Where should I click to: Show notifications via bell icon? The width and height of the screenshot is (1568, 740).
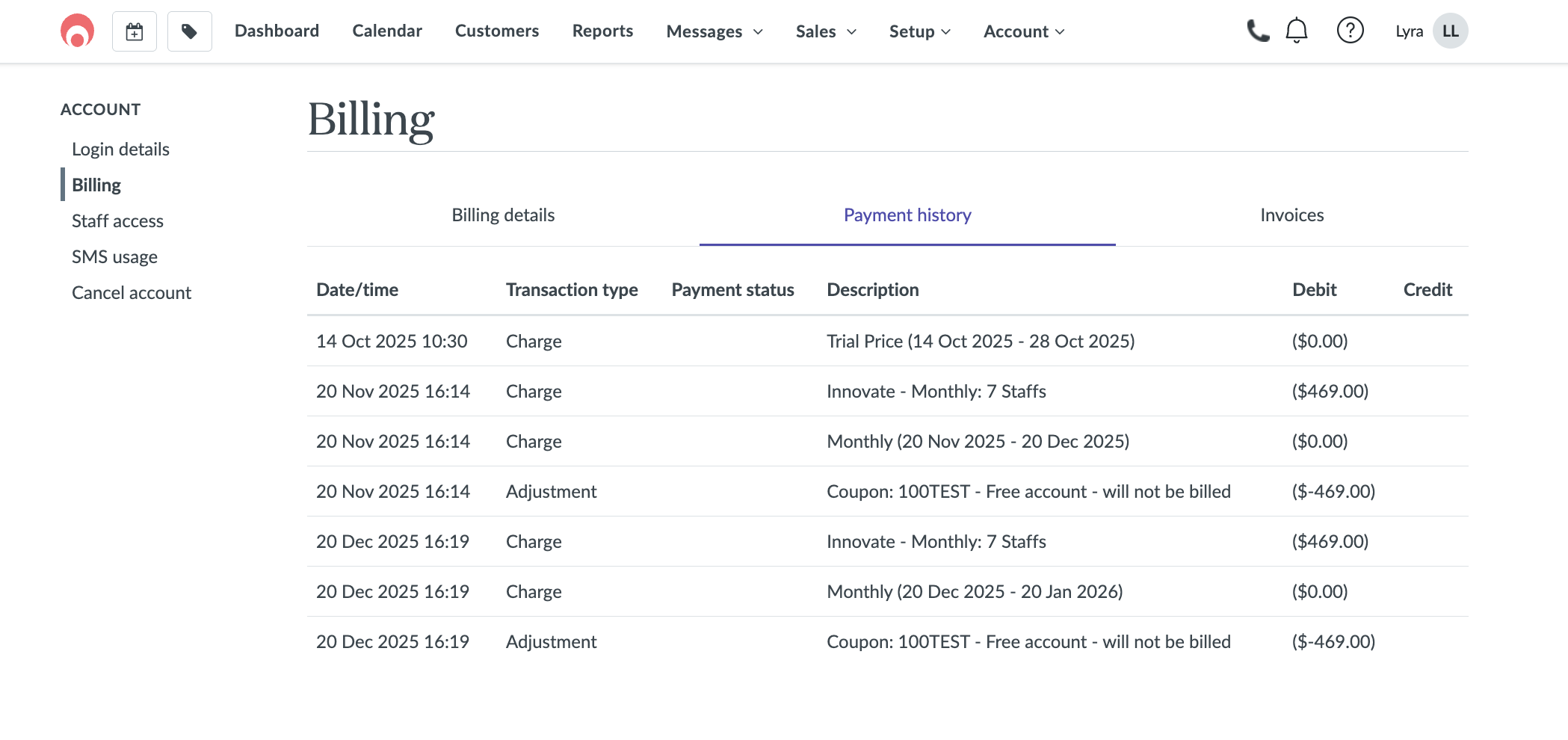[x=1297, y=31]
